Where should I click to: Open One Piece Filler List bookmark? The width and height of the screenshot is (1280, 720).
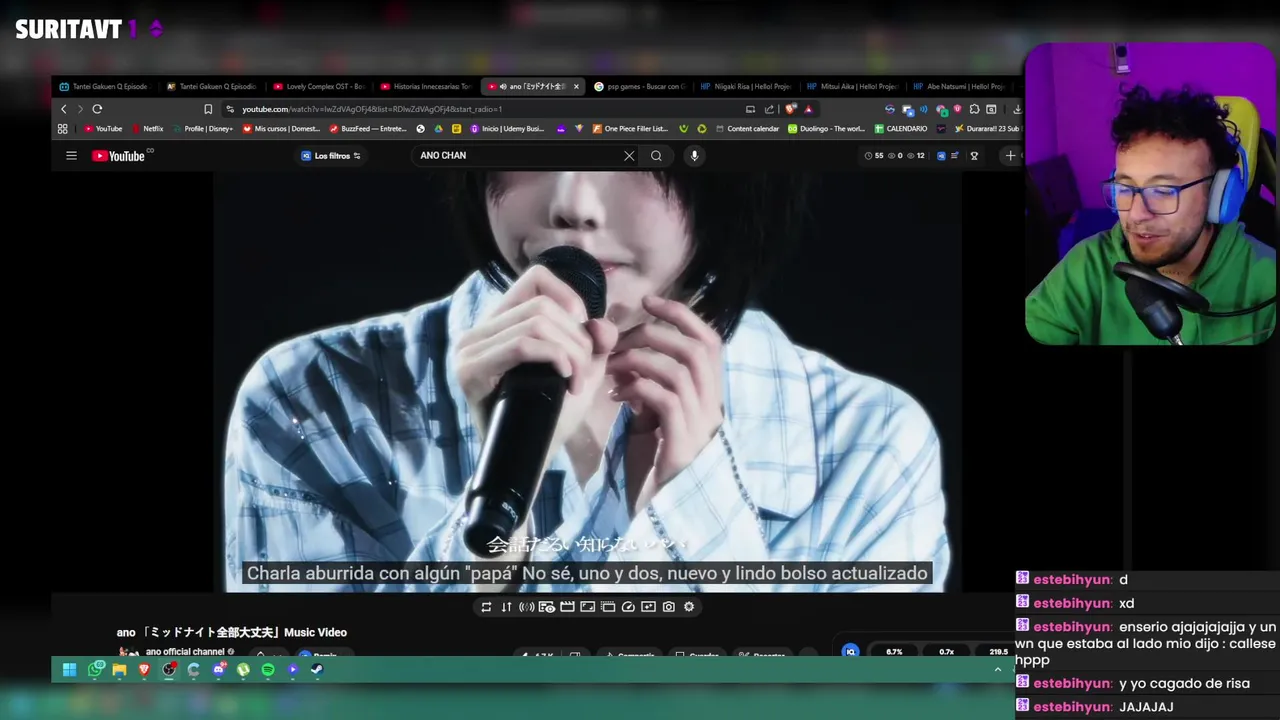click(630, 129)
